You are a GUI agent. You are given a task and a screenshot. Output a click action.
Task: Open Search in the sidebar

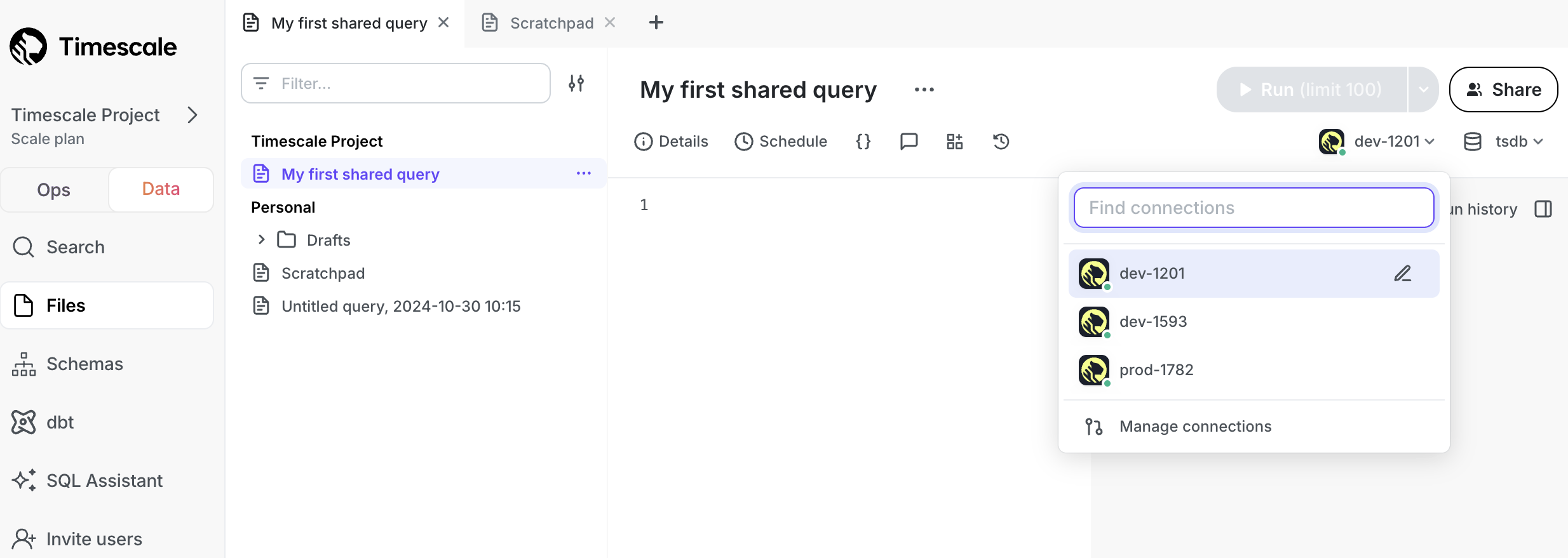(x=107, y=247)
